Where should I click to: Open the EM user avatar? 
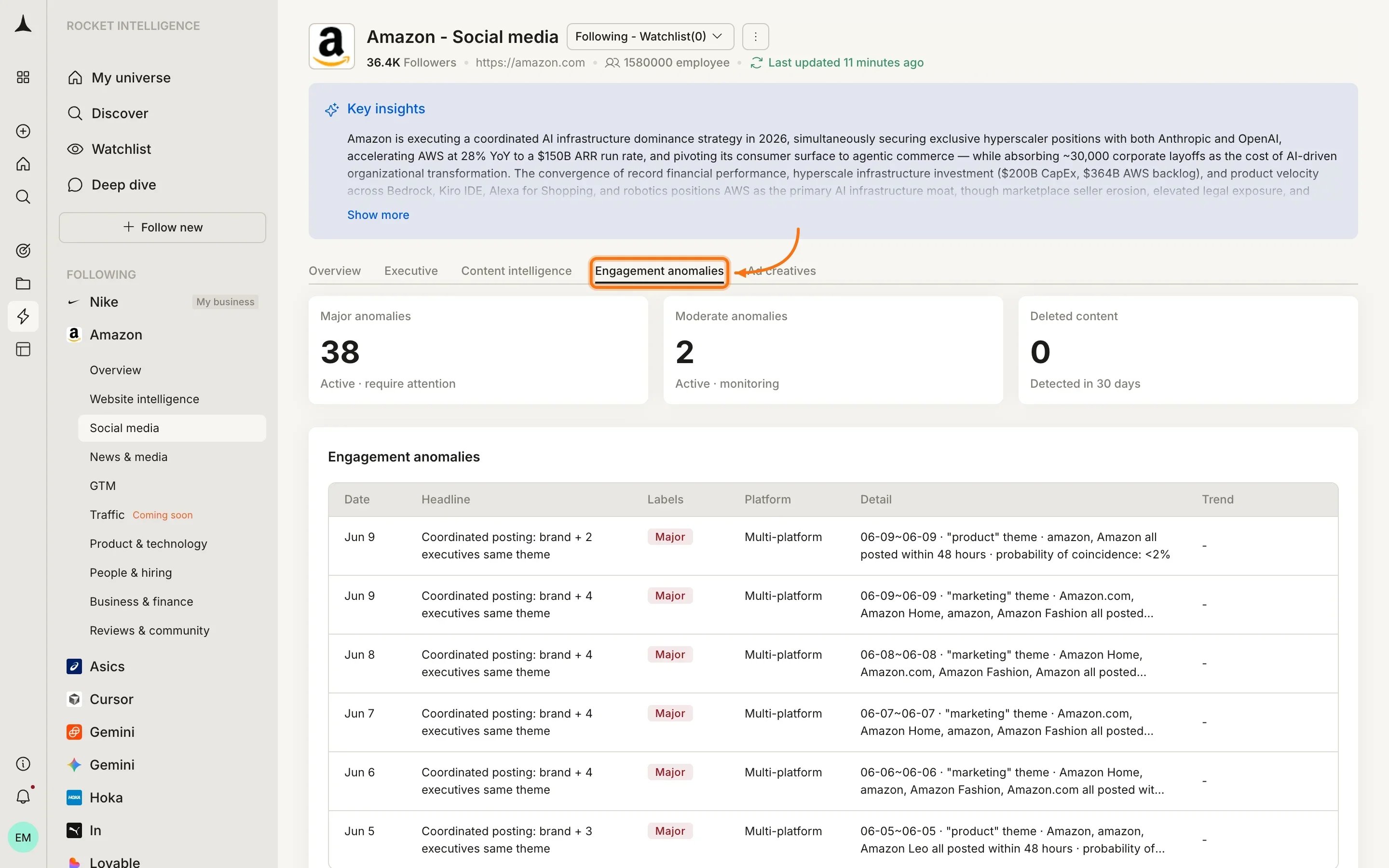pos(23,837)
